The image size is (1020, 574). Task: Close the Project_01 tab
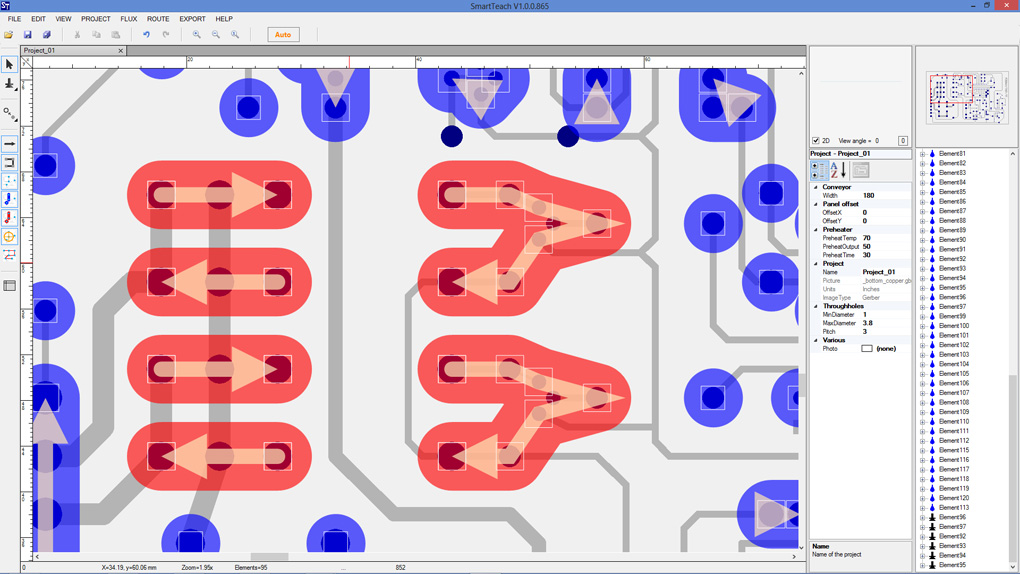click(121, 51)
